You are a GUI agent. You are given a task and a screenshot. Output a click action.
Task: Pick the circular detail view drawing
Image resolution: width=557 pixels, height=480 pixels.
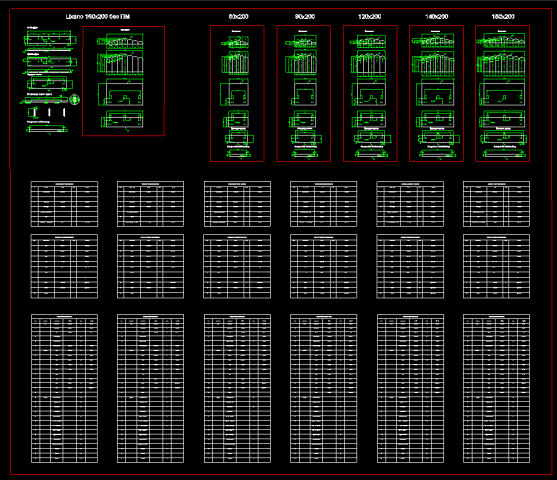[x=74, y=100]
